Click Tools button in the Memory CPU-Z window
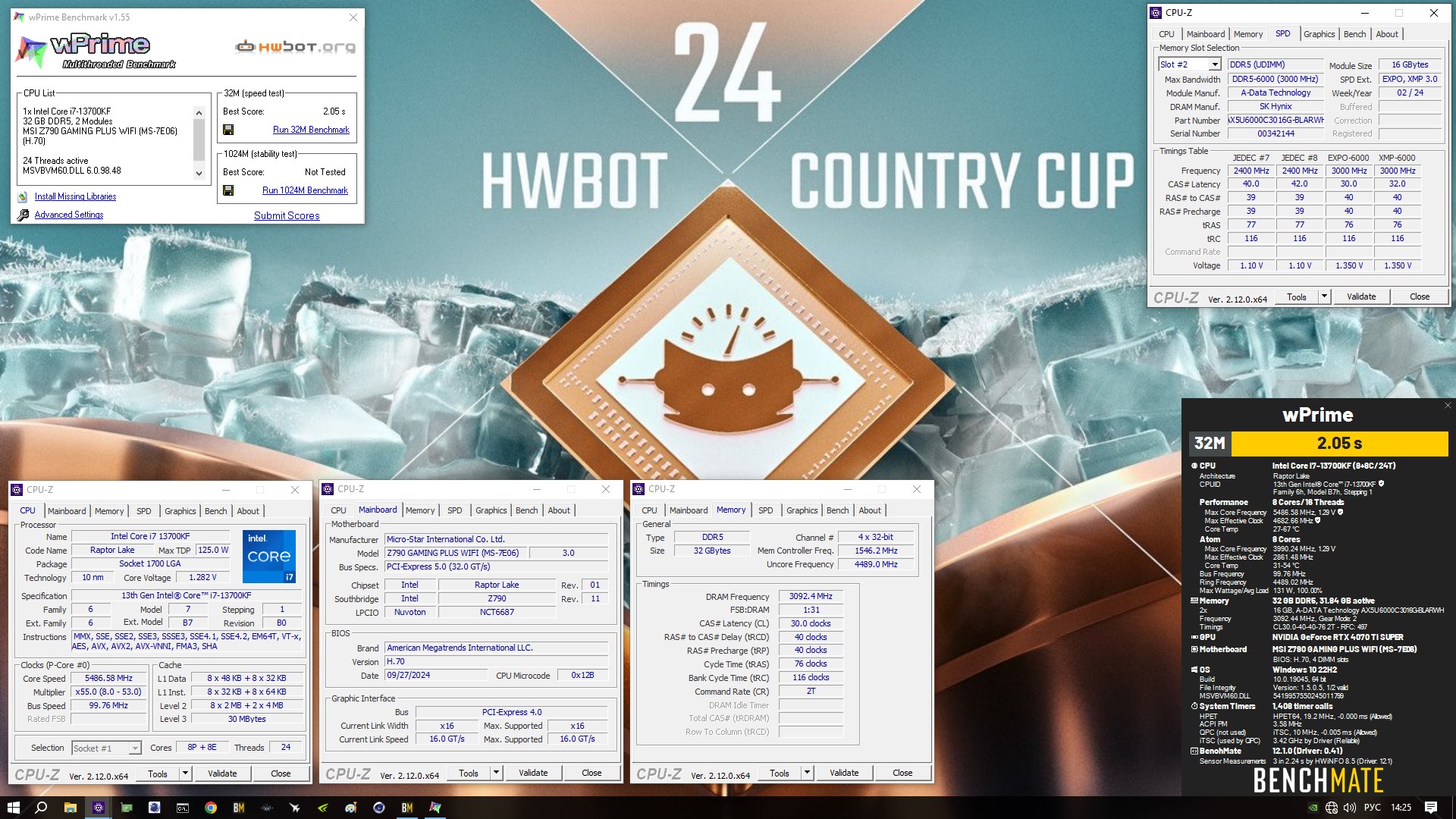Viewport: 1456px width, 819px height. pos(780,773)
